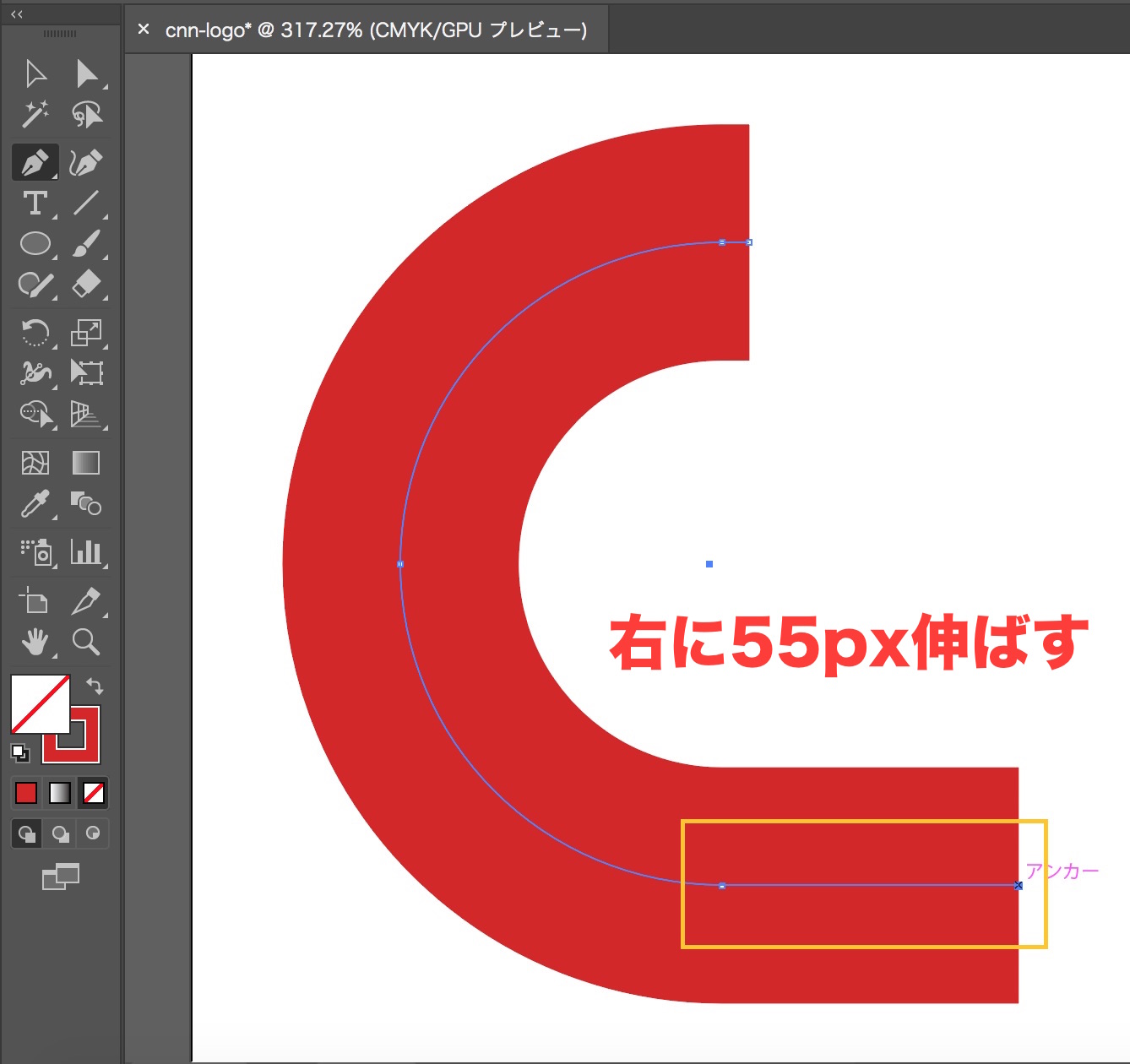
Task: Swap fill and stroke colors
Action: pos(95,686)
